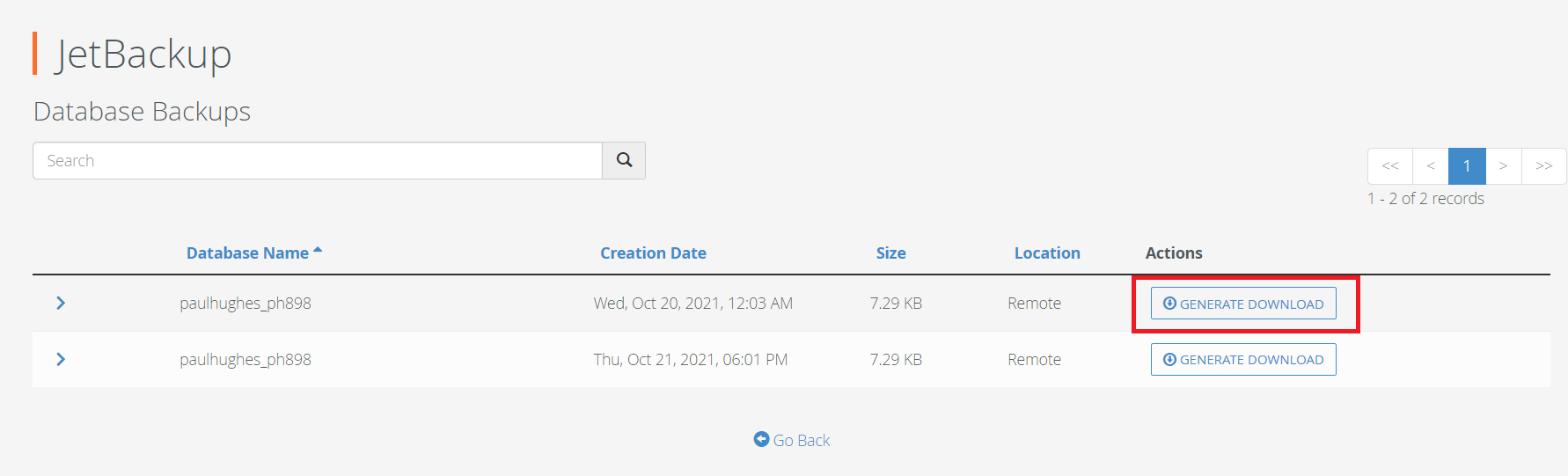The height and width of the screenshot is (476, 1568).
Task: Go to previous page of records
Action: click(1431, 166)
